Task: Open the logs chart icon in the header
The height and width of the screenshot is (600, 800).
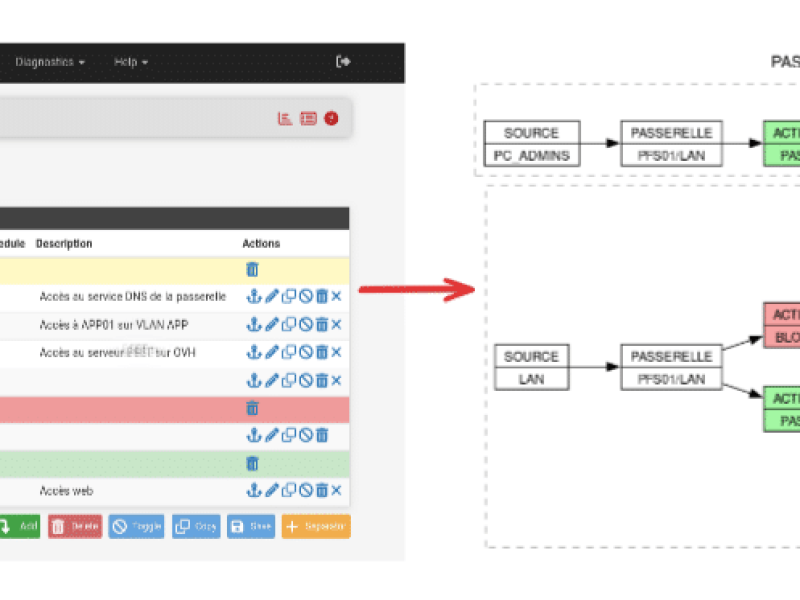Action: (x=283, y=117)
